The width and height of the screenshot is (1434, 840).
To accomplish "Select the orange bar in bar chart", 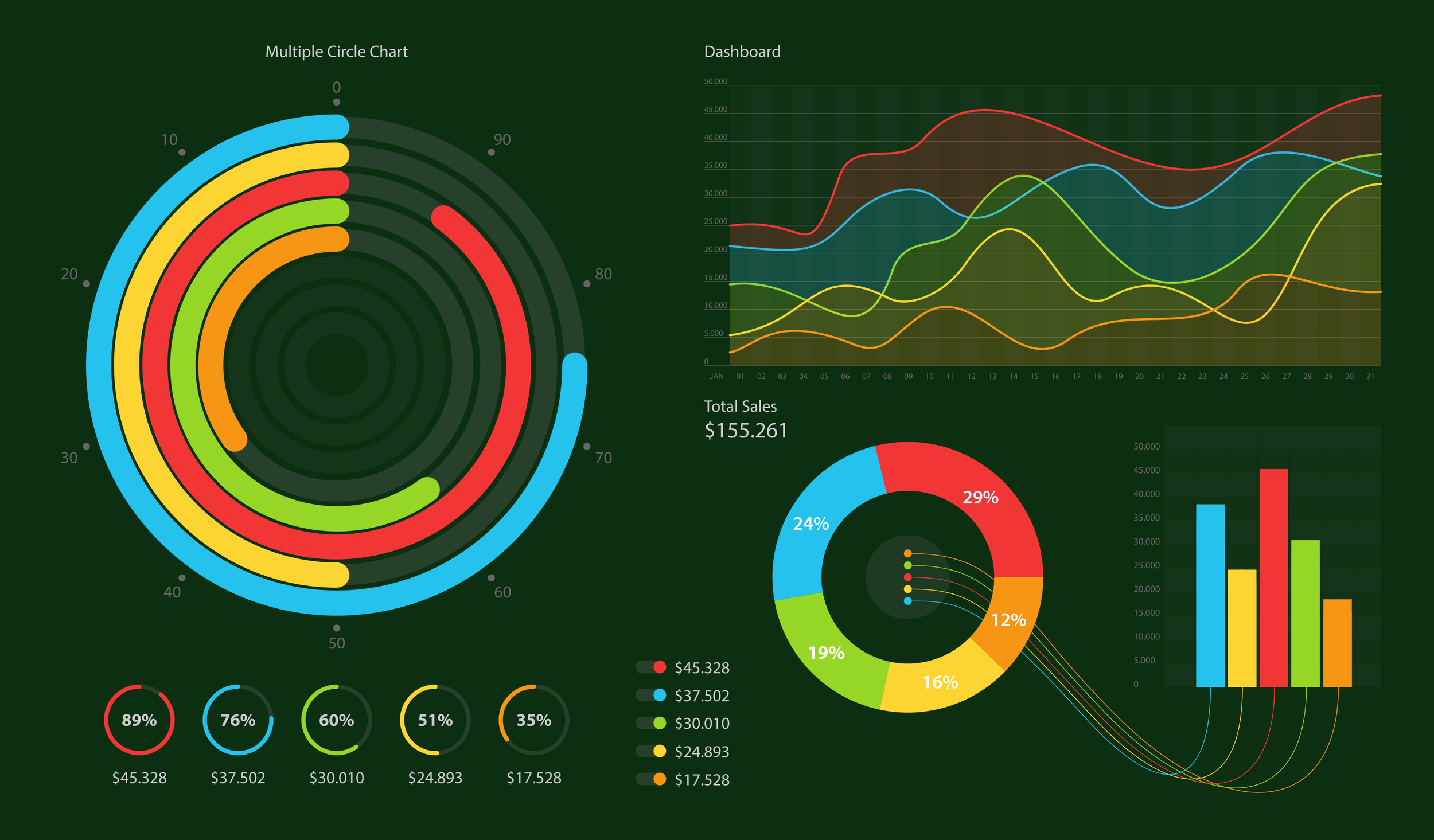I will pos(1338,643).
